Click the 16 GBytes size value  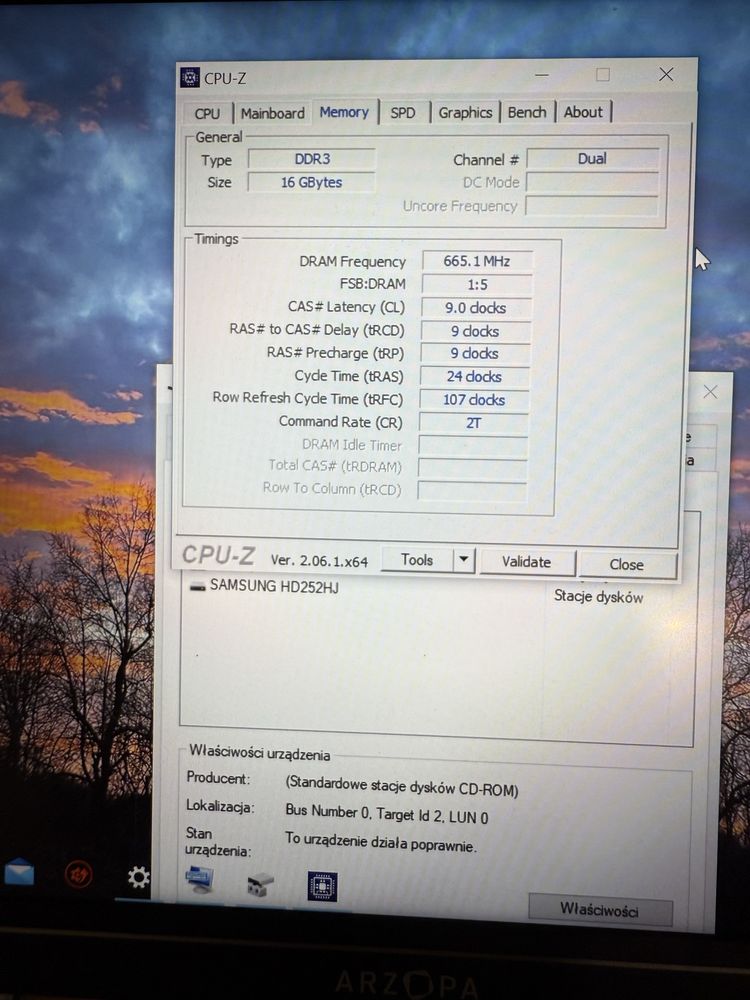[x=311, y=182]
